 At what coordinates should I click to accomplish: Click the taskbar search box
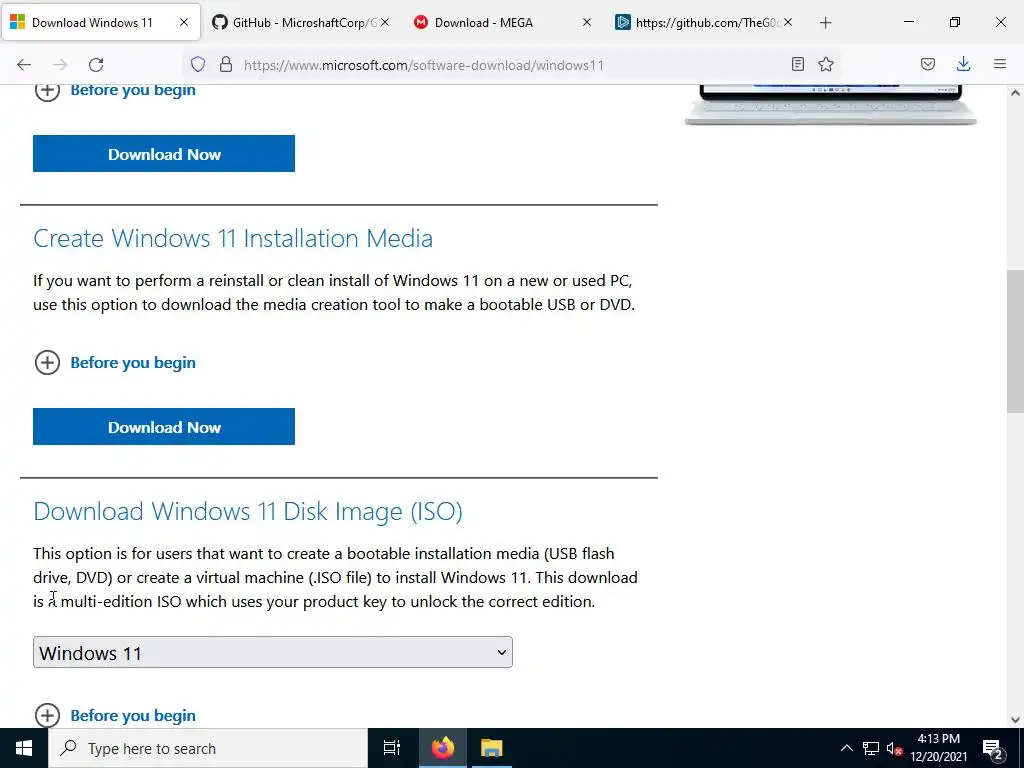point(208,748)
